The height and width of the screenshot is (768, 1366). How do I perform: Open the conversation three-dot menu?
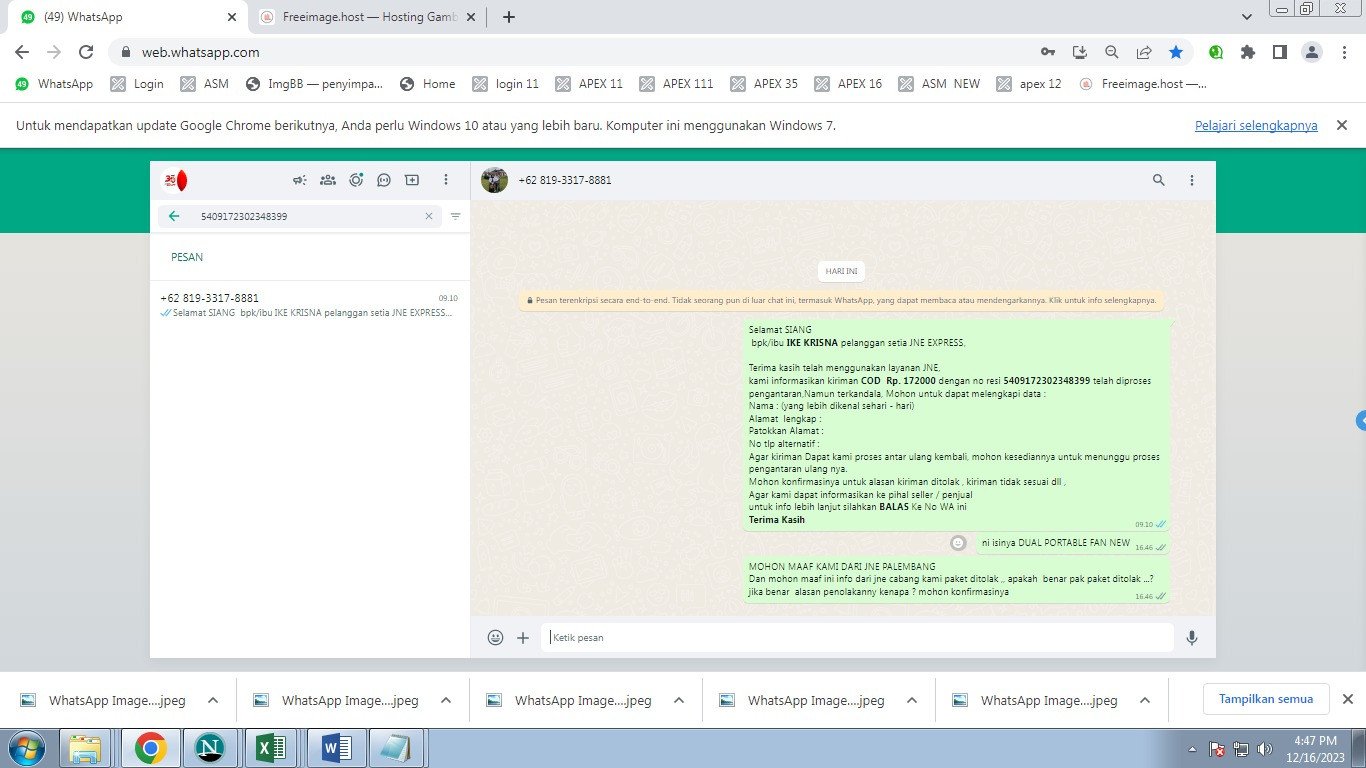pos(1192,180)
